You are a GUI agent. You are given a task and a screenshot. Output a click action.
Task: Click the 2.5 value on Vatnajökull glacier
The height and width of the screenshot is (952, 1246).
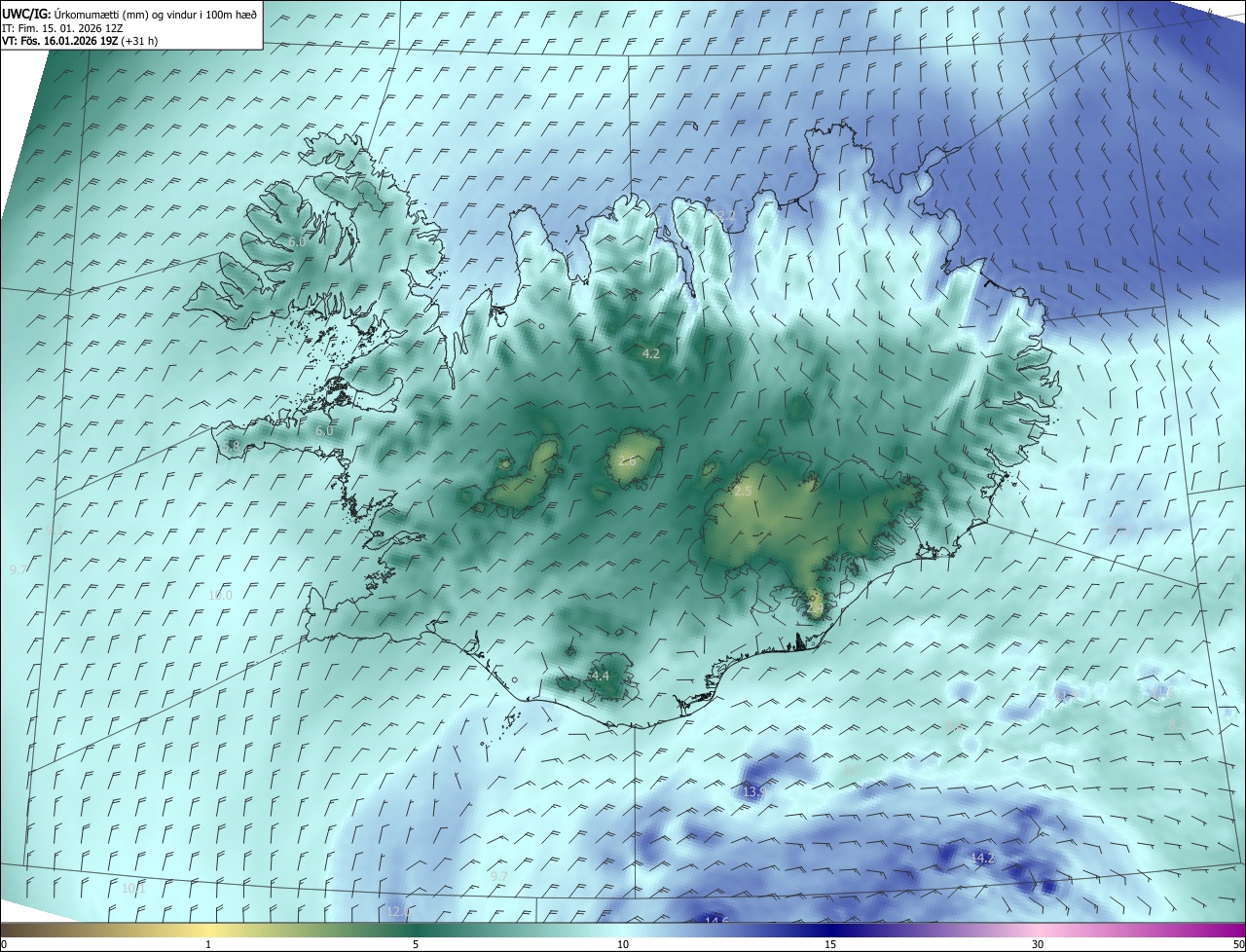point(742,492)
